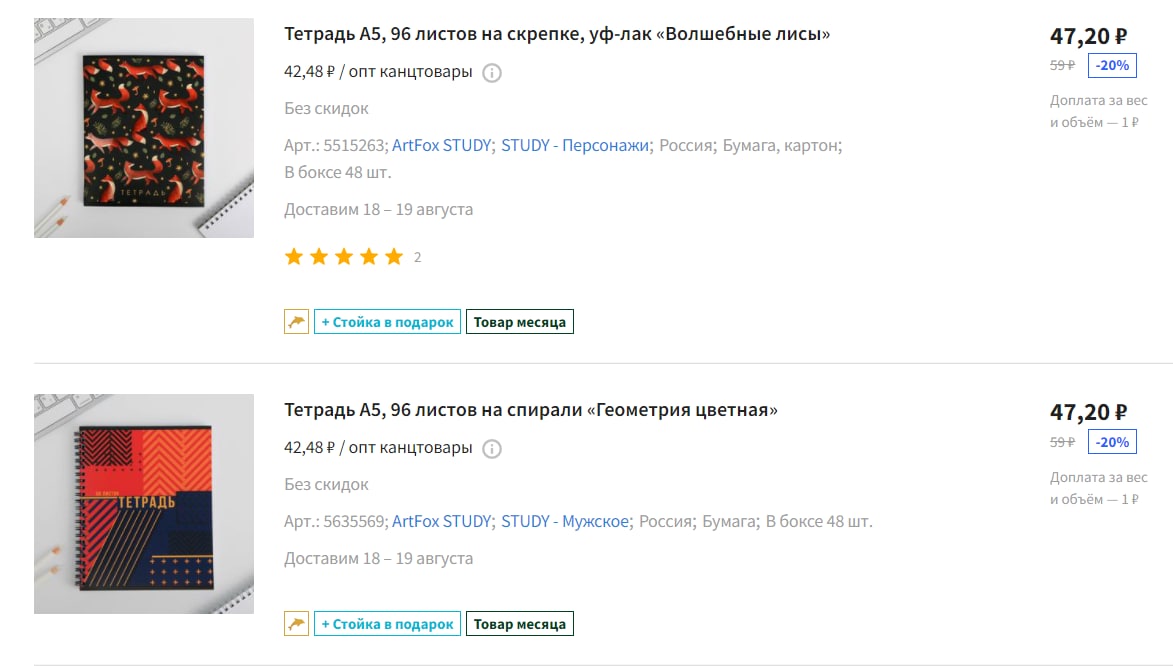
Task: Click «В боксе 48 шт.» text for «Волшебные лисы»
Action: coord(337,172)
